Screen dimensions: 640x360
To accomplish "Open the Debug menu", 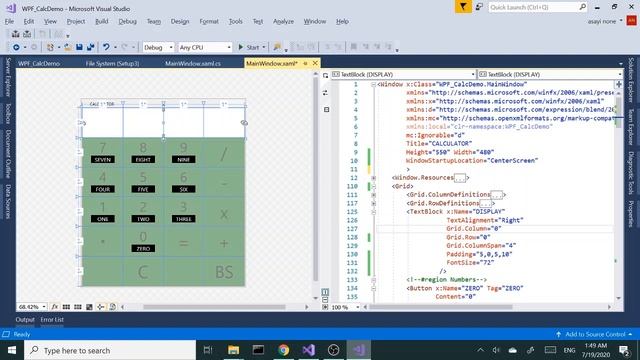I will click(127, 21).
